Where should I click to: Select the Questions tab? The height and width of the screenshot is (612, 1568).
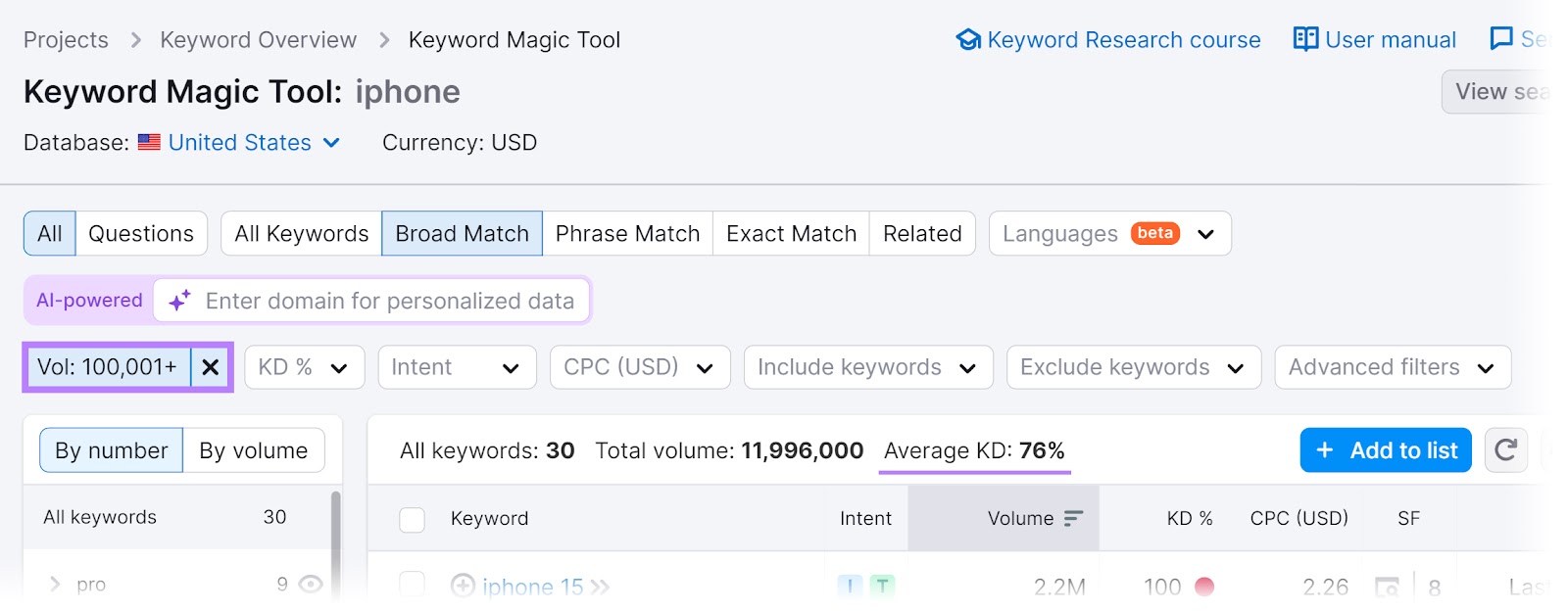coord(141,234)
